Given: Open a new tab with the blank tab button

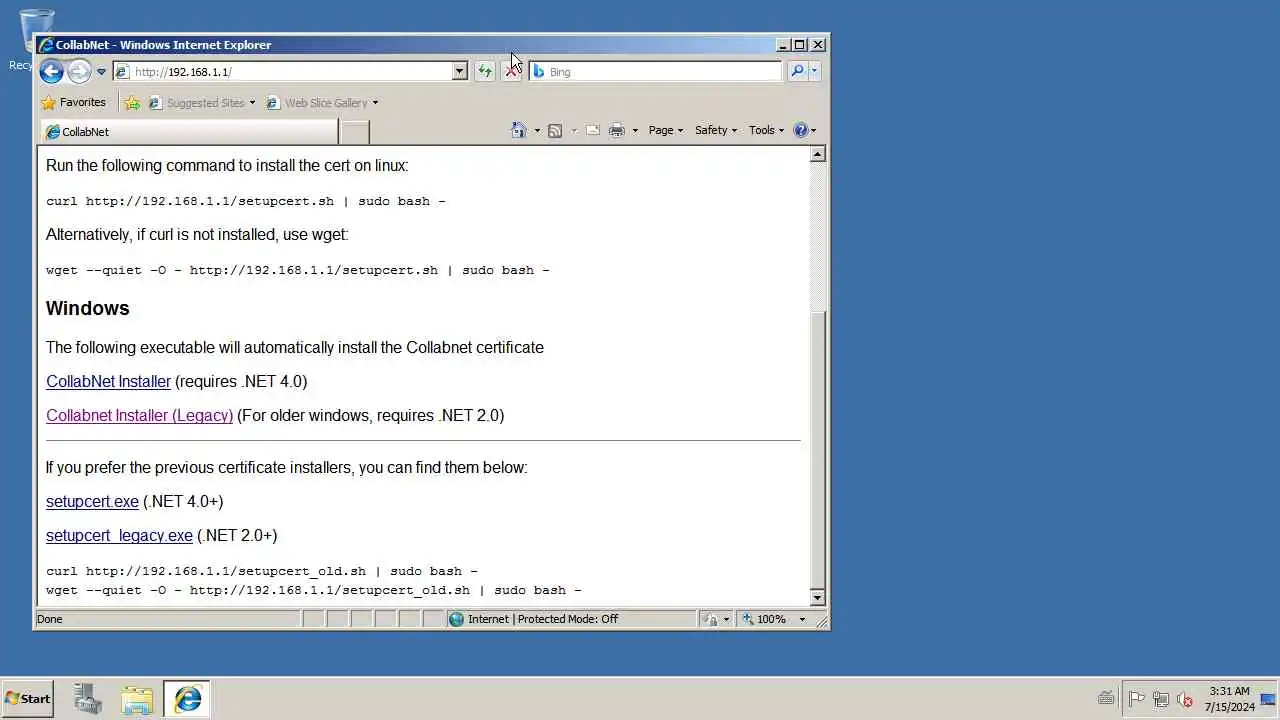Looking at the screenshot, I should tap(355, 132).
